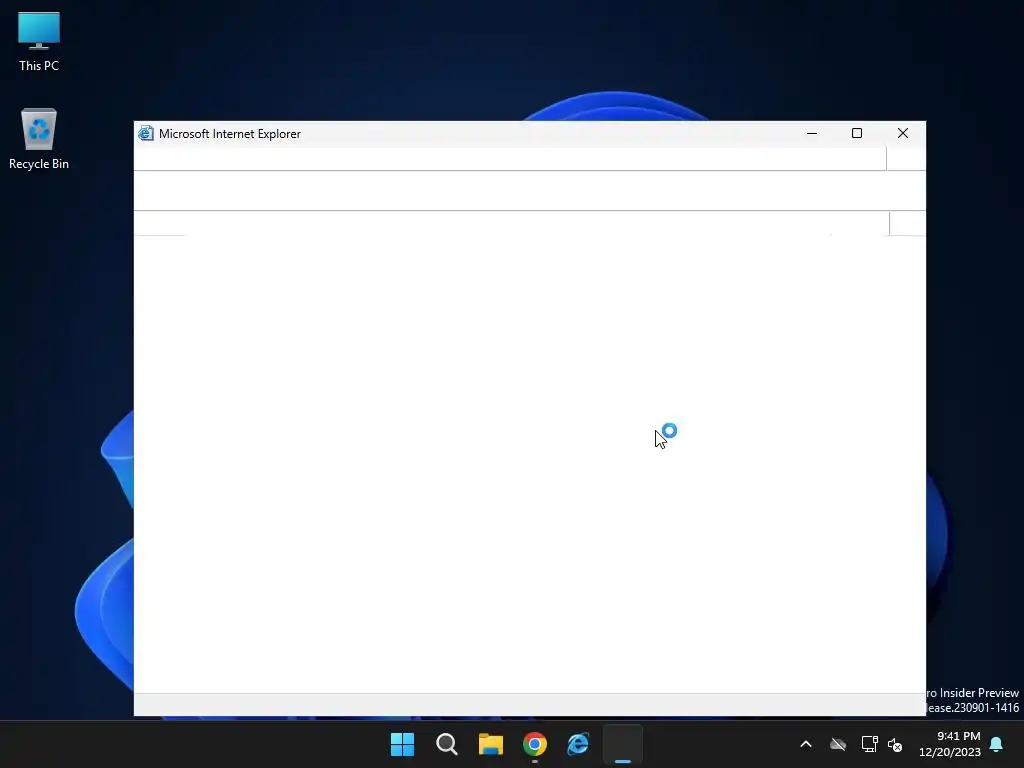
Task: Switch to Google Chrome in the taskbar
Action: 535,744
